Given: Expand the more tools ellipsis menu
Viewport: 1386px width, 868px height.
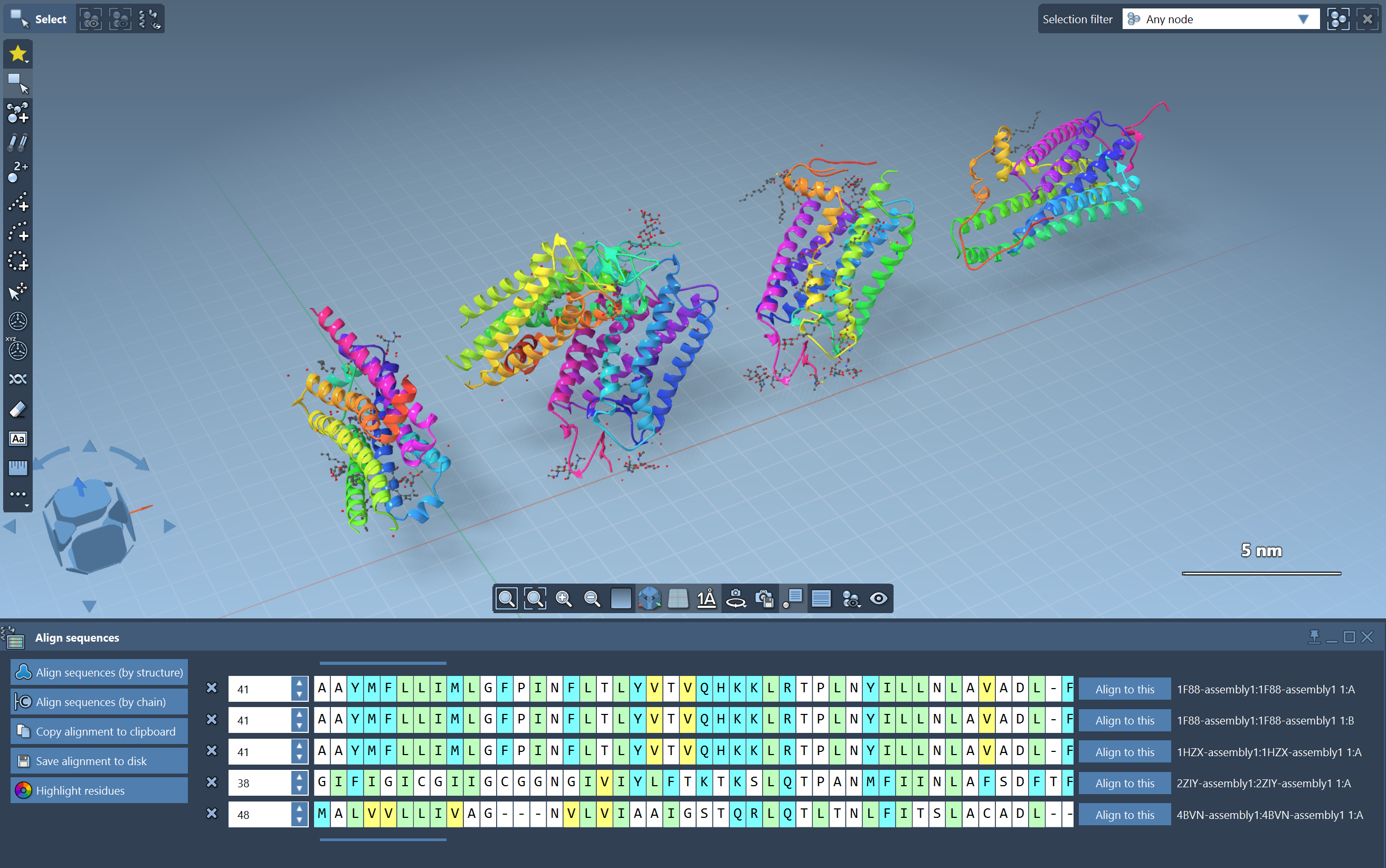Looking at the screenshot, I should pos(18,494).
